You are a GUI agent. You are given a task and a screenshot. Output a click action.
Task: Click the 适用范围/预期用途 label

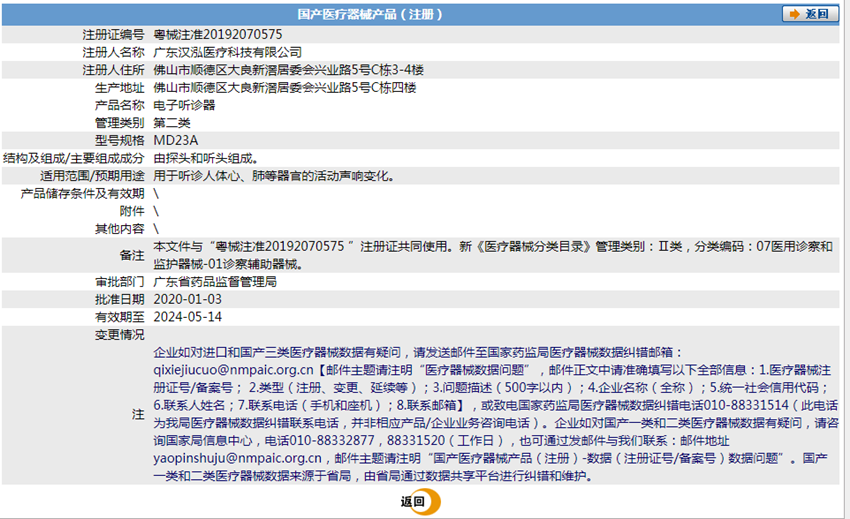92,176
